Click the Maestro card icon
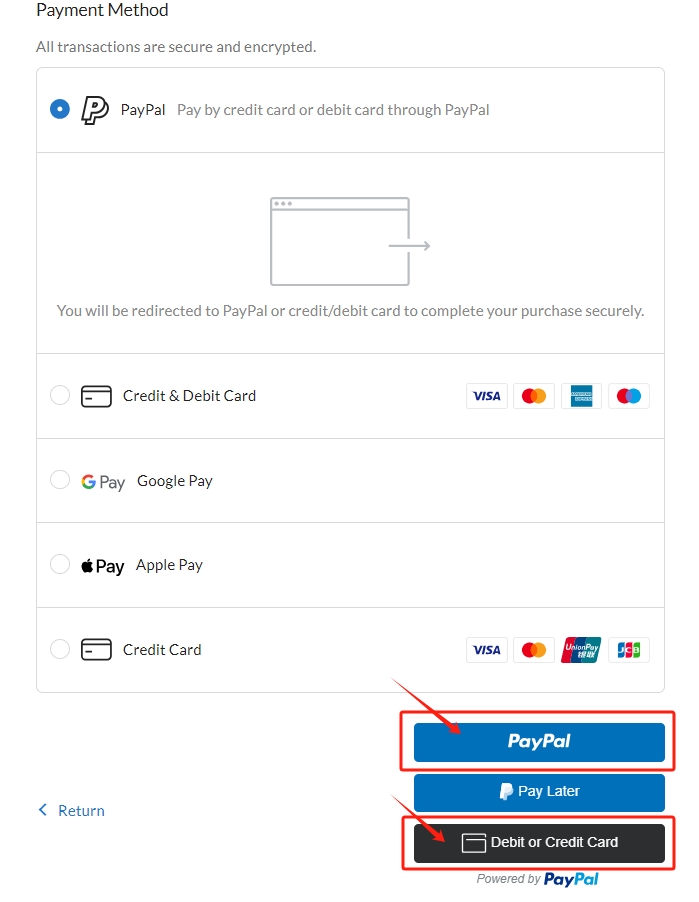Image resolution: width=699 pixels, height=902 pixels. tap(628, 396)
